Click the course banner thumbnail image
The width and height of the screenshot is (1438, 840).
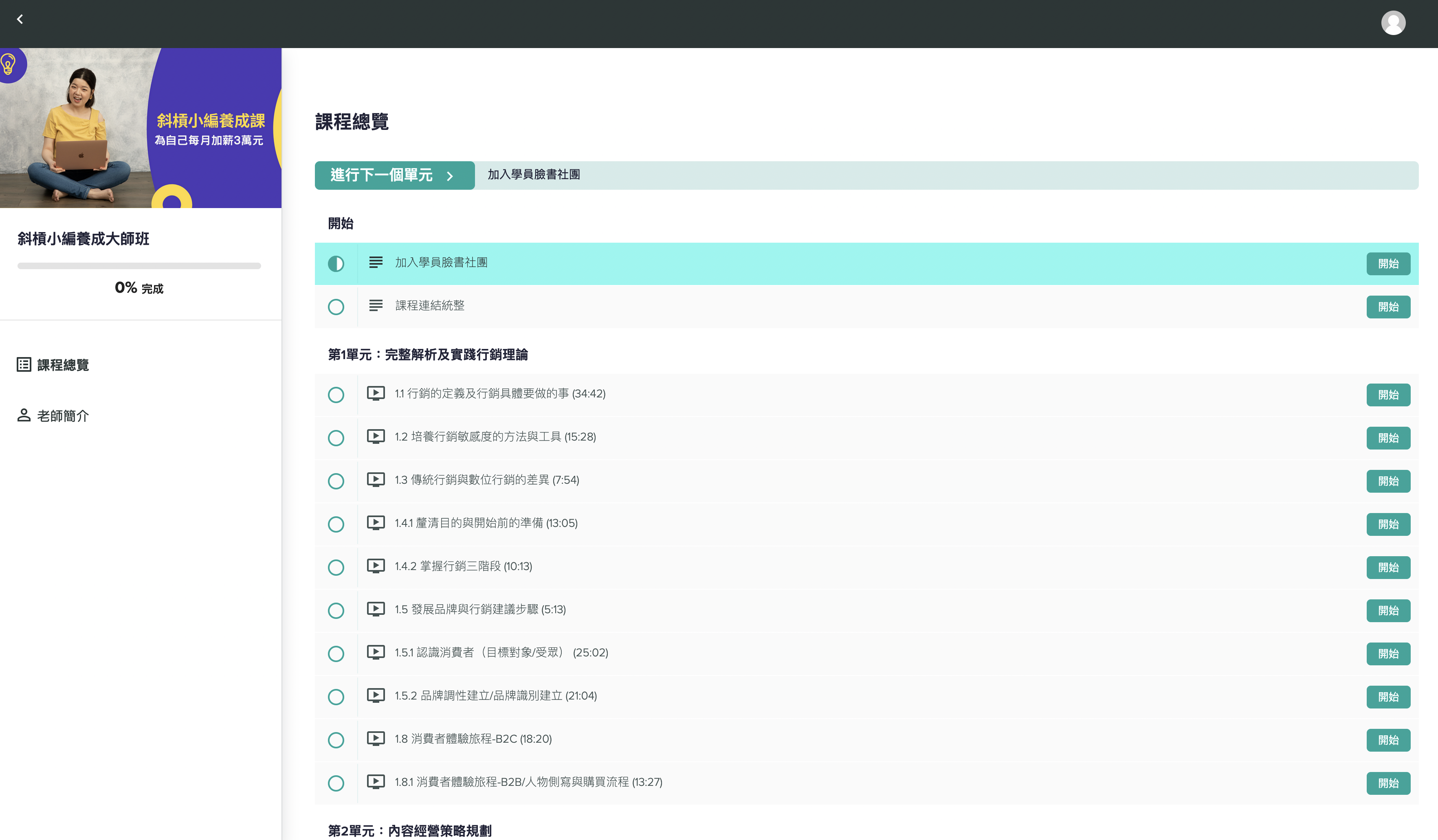[x=141, y=128]
